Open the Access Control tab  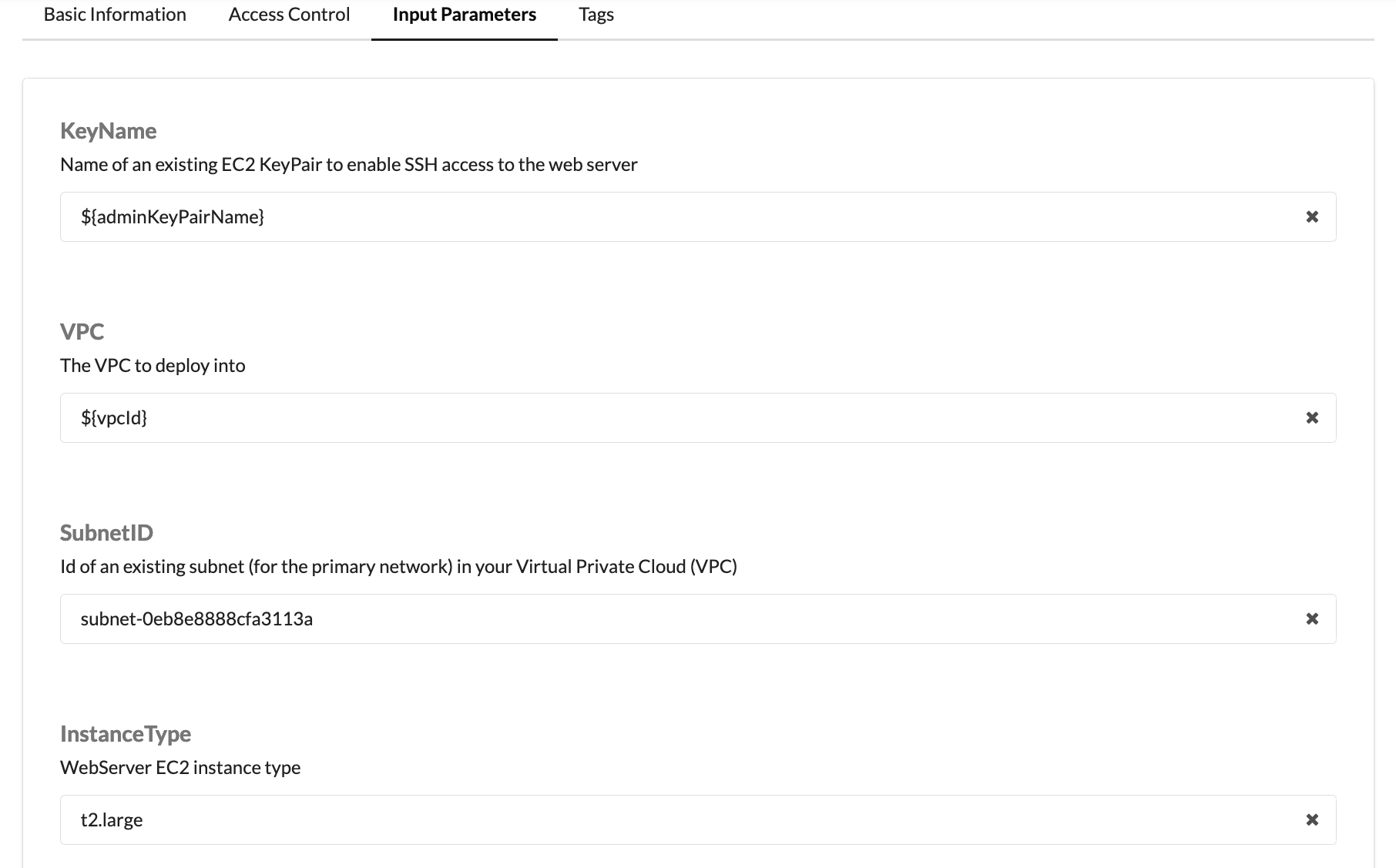288,14
